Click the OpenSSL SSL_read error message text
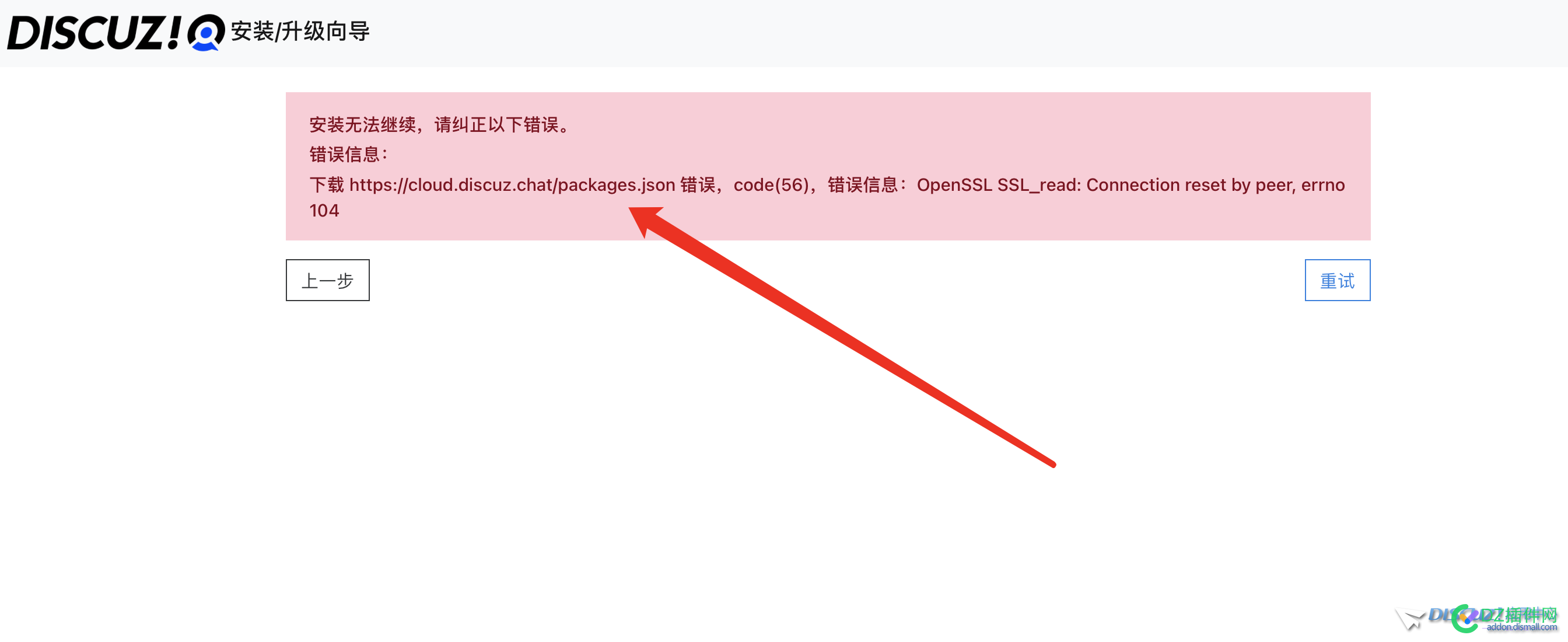The image size is (1568, 642). click(1131, 184)
